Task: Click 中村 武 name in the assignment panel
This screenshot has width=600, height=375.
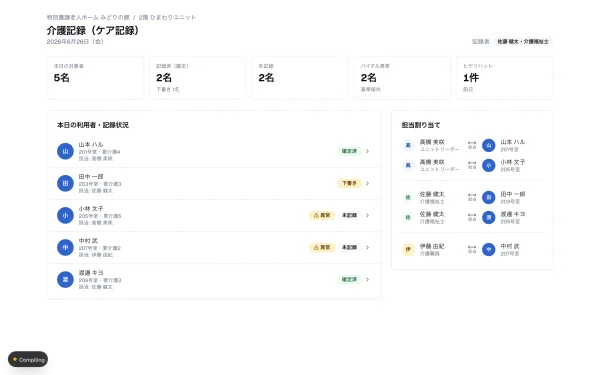Action: tap(510, 246)
